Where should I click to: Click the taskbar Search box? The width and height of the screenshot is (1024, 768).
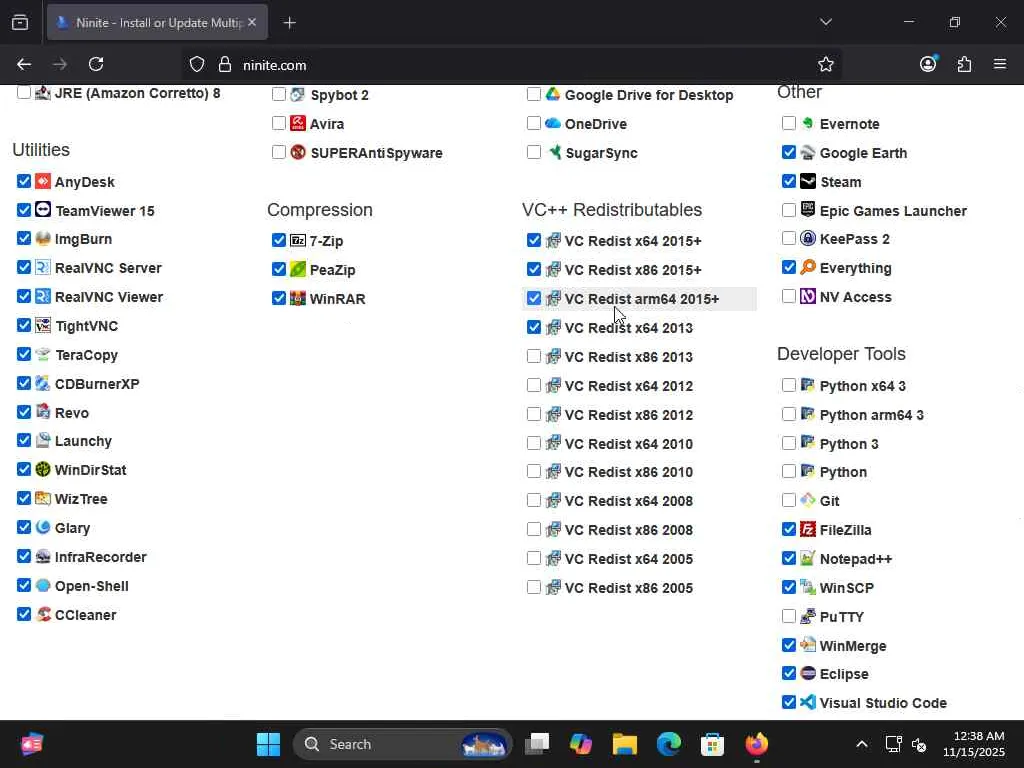click(402, 744)
